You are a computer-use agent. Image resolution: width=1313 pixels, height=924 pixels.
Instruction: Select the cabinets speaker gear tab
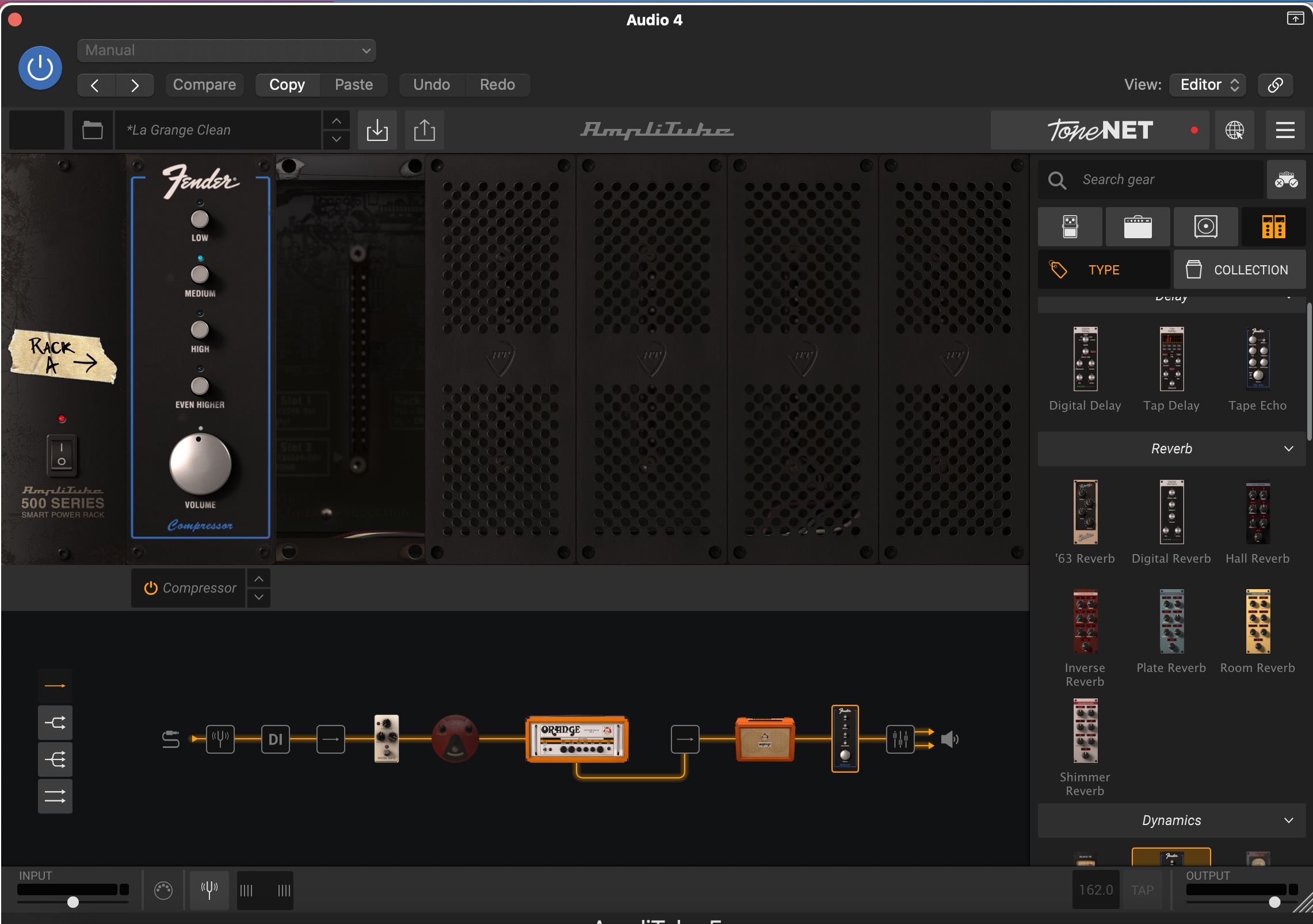(1205, 227)
